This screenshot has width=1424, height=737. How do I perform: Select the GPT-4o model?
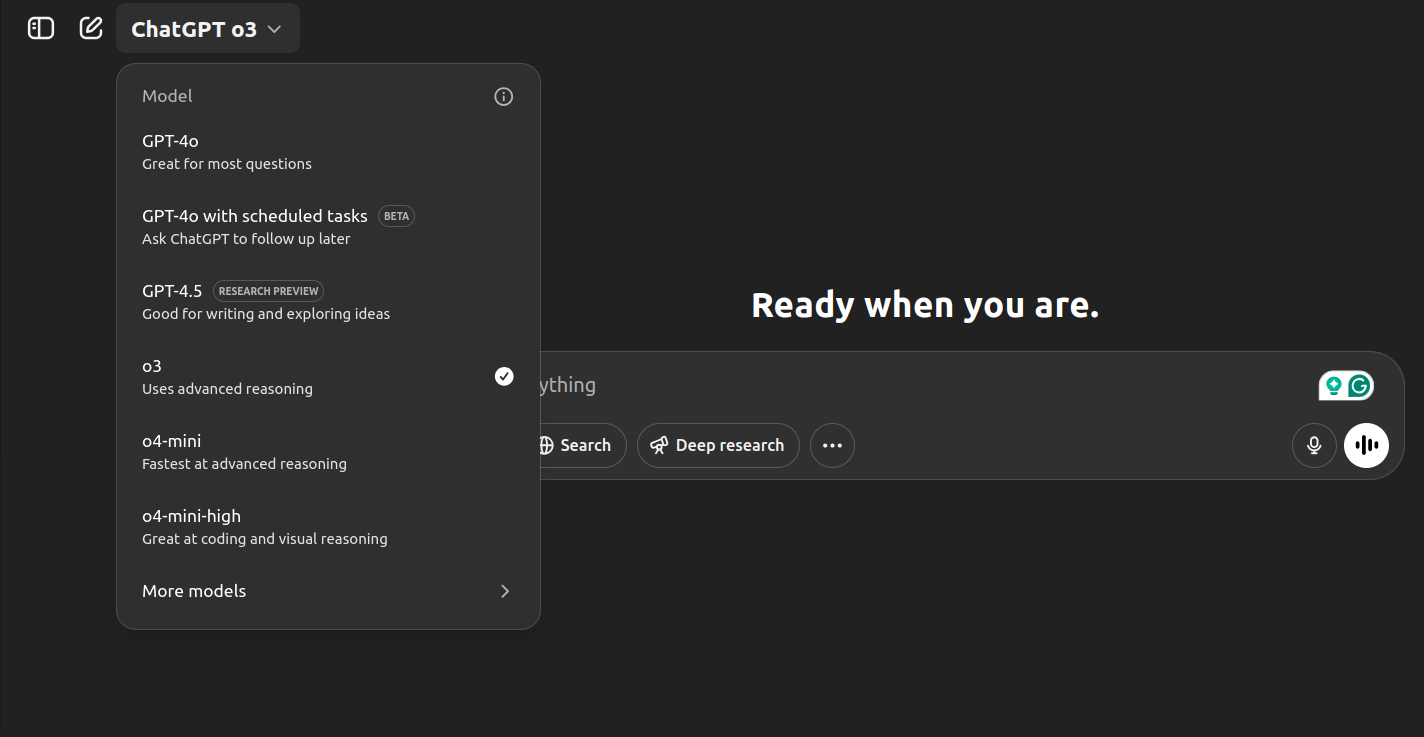(328, 152)
